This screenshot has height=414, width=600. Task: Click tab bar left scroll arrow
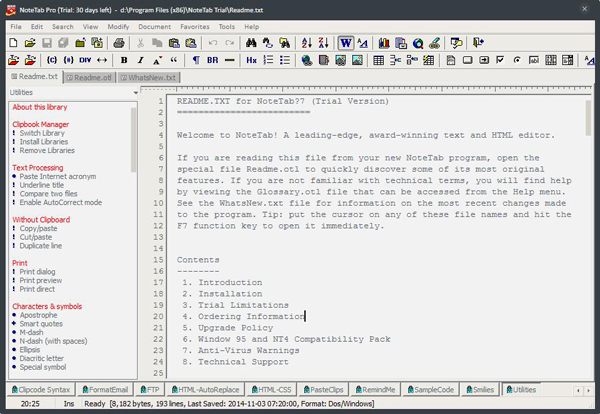point(578,391)
